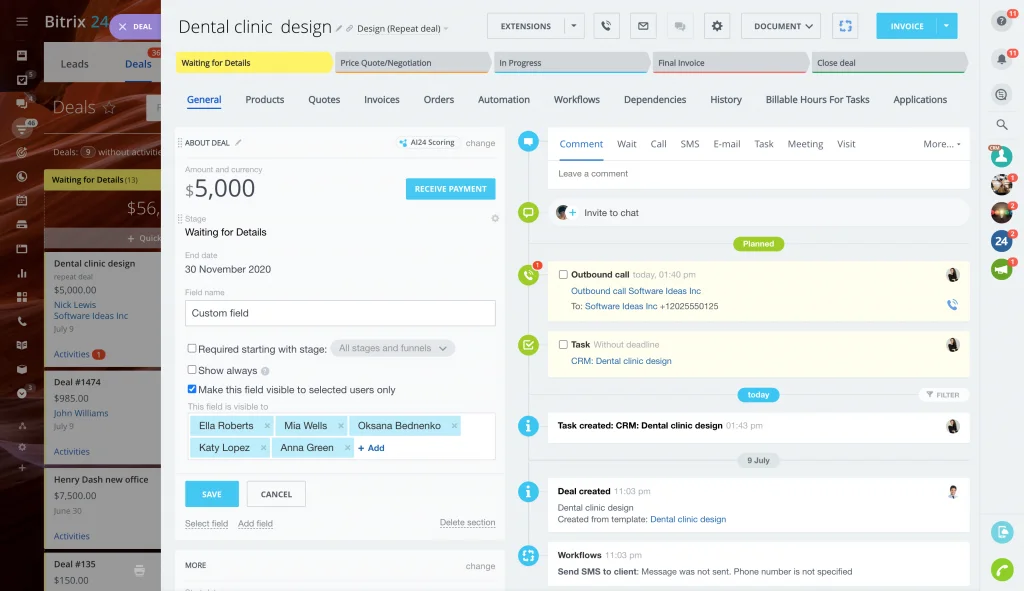Open the gear settings icon in header
Viewport: 1024px width, 591px height.
click(716, 26)
